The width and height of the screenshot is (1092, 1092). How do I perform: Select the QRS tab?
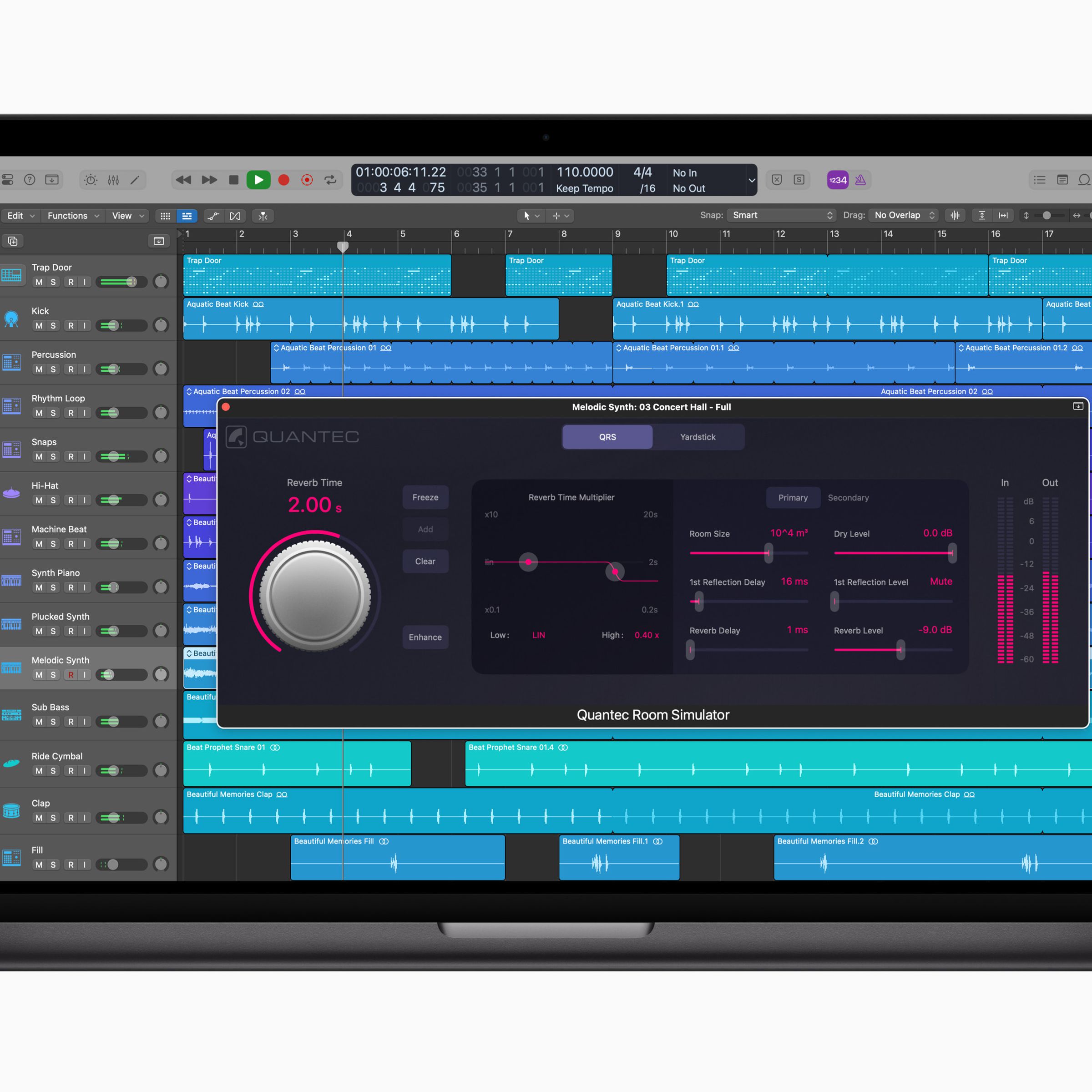pyautogui.click(x=607, y=437)
